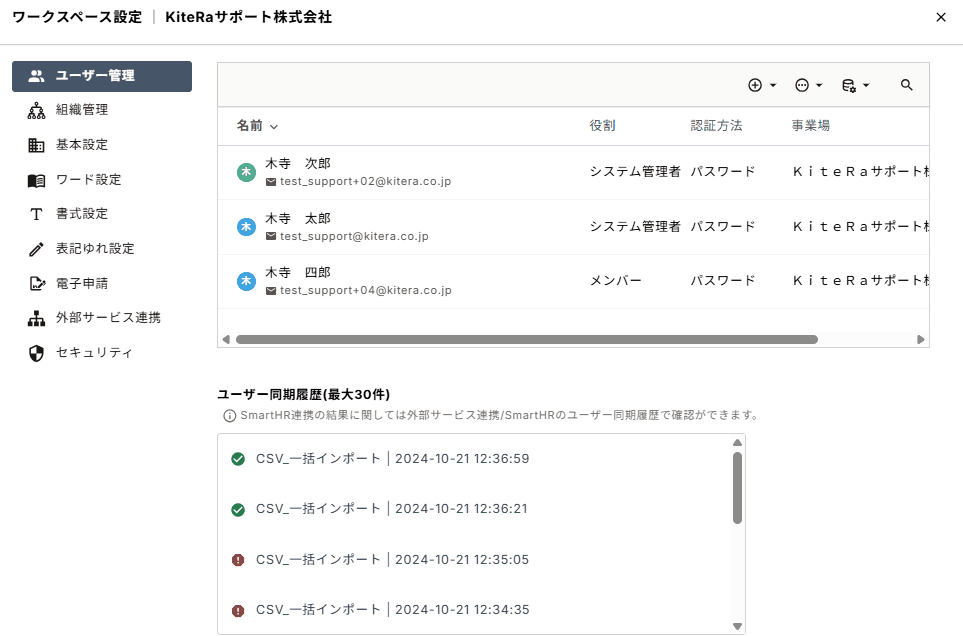963x636 pixels.
Task: Click the sync history scroll up arrow
Action: click(738, 443)
